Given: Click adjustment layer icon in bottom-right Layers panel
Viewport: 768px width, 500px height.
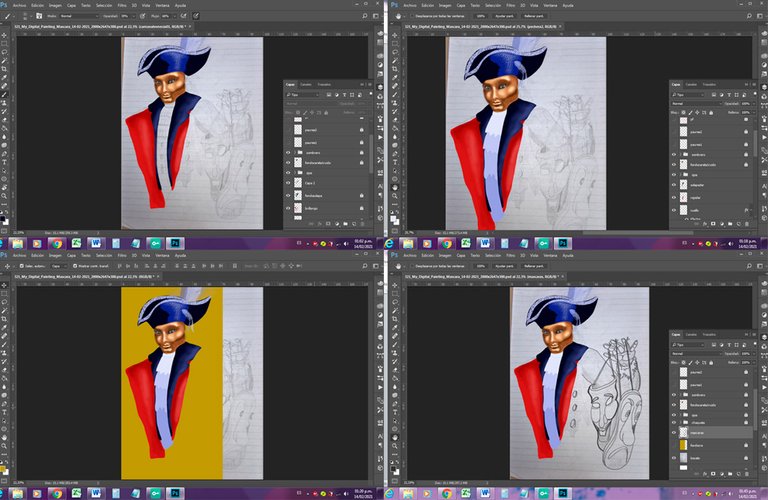Looking at the screenshot, I should pos(722,474).
